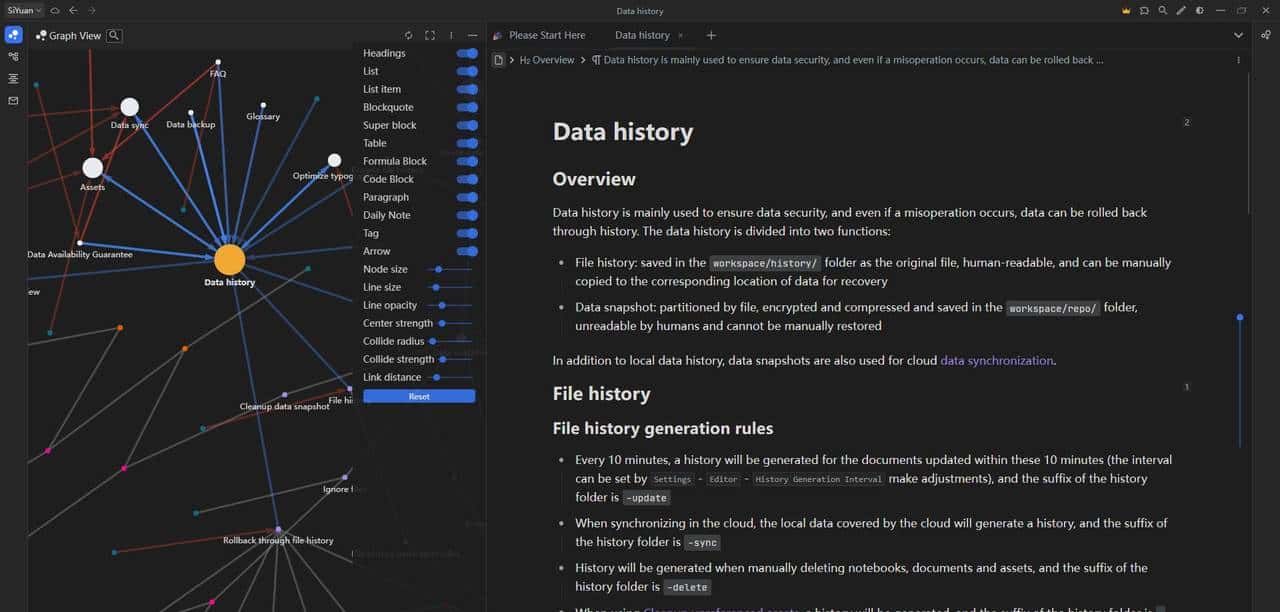Toggle the Headings switch off
The image size is (1280, 612).
click(x=467, y=53)
